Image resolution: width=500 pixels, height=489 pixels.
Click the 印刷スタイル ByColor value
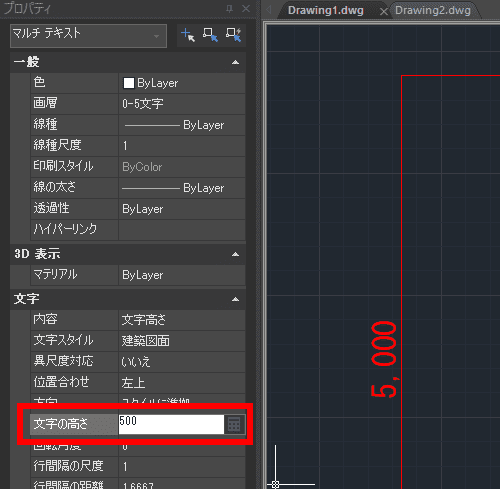point(182,167)
